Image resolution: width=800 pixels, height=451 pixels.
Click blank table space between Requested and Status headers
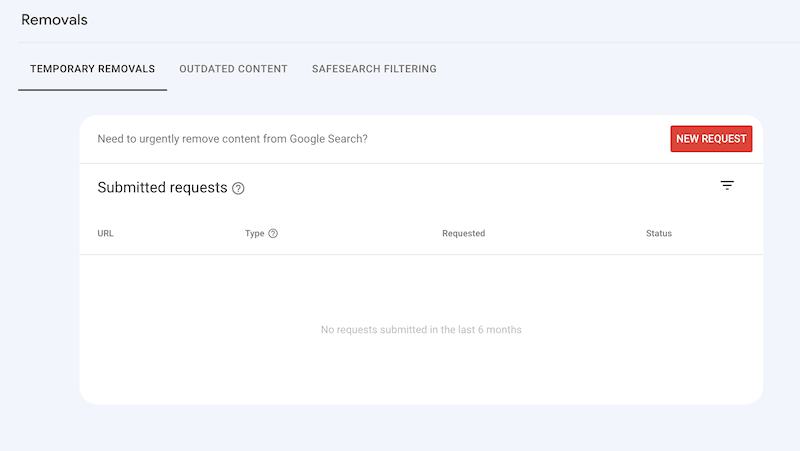pyautogui.click(x=565, y=234)
